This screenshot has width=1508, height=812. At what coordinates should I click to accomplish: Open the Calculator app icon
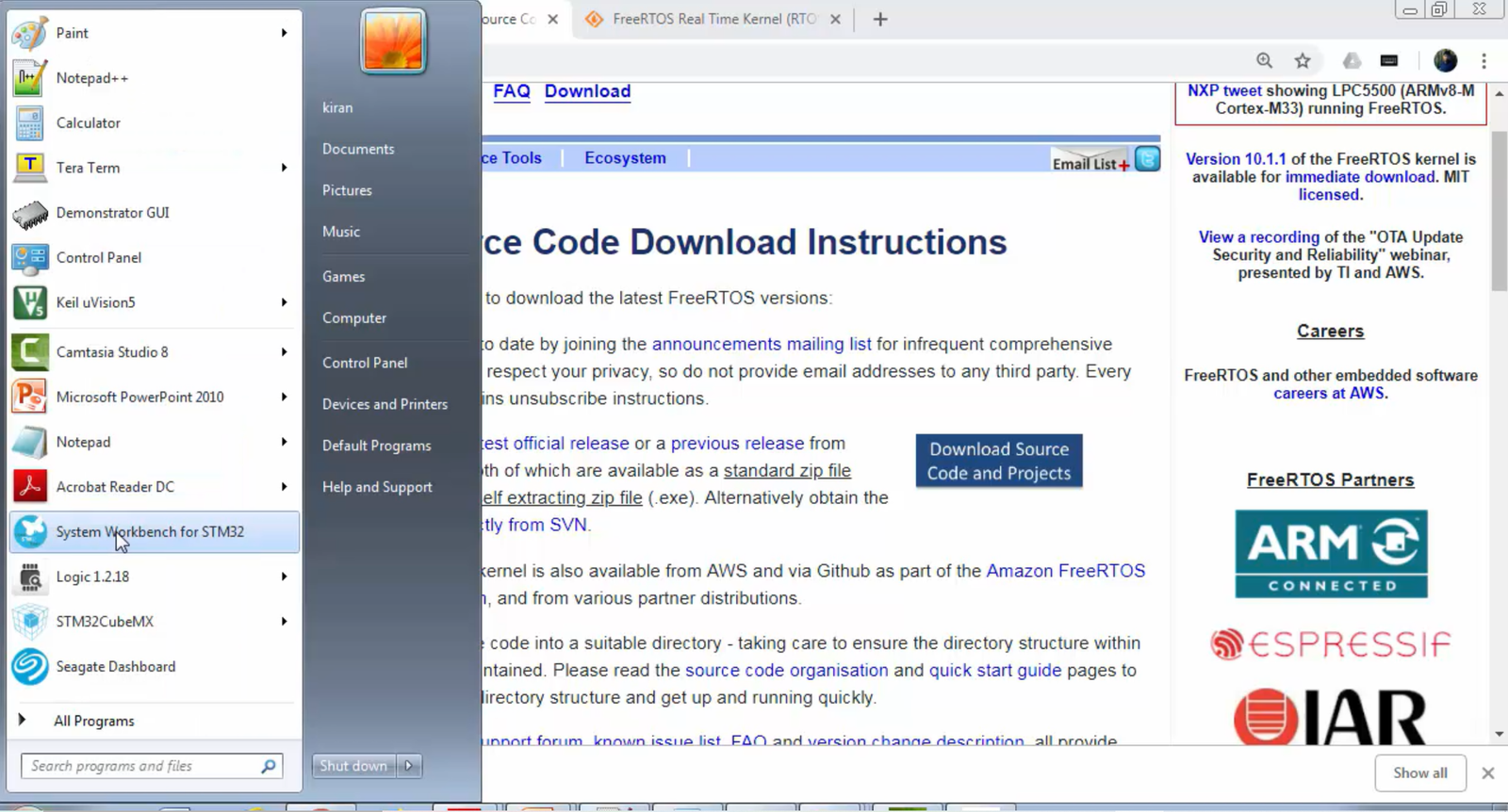coord(29,123)
